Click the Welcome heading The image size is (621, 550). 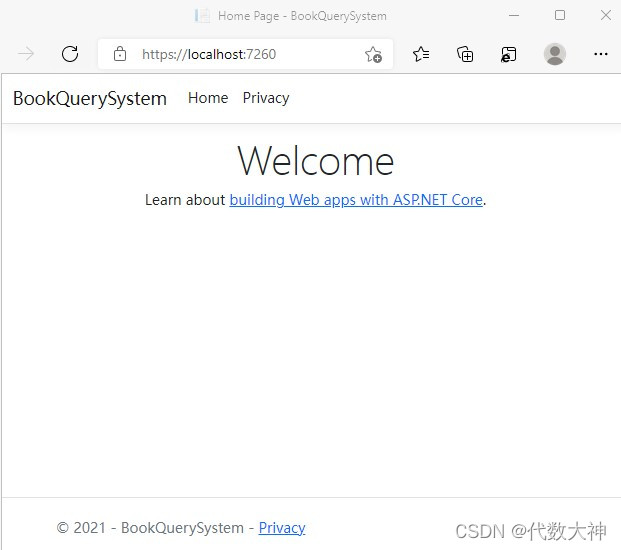(x=316, y=160)
